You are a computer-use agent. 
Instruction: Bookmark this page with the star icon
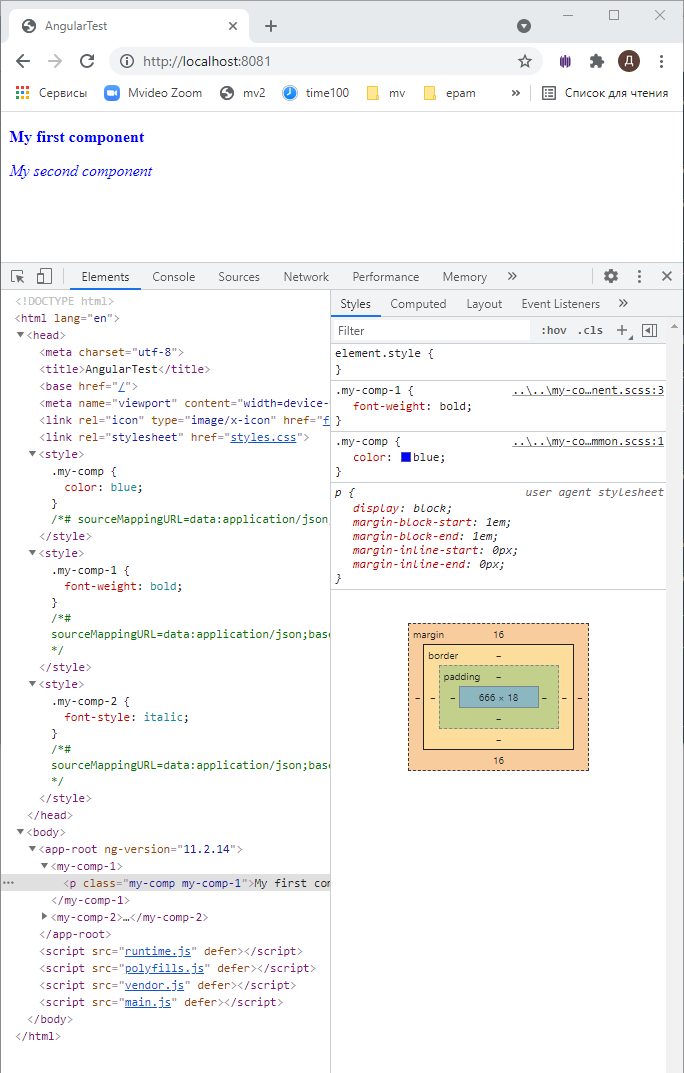point(525,62)
